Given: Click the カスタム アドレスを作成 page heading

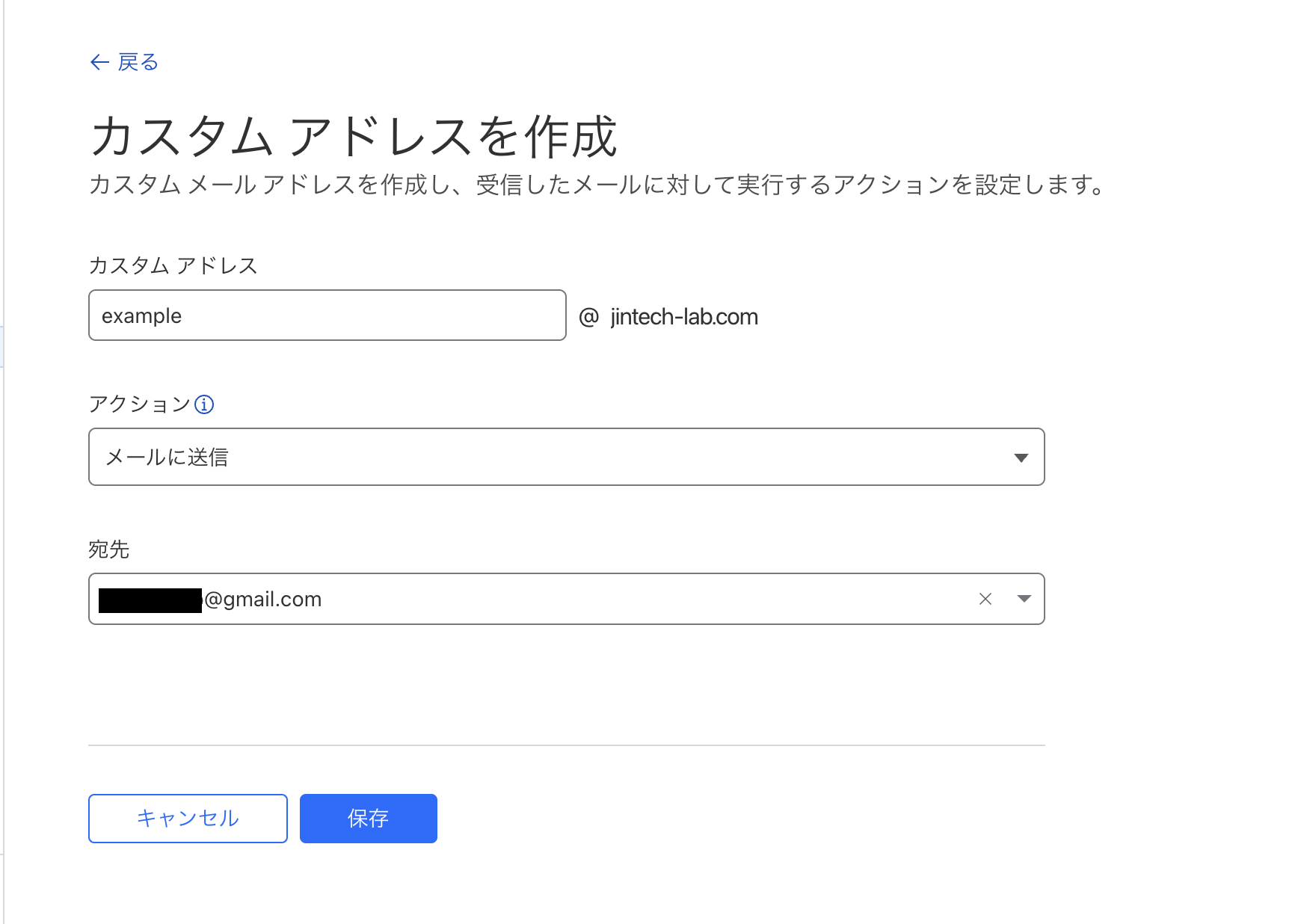Looking at the screenshot, I should pos(353,137).
